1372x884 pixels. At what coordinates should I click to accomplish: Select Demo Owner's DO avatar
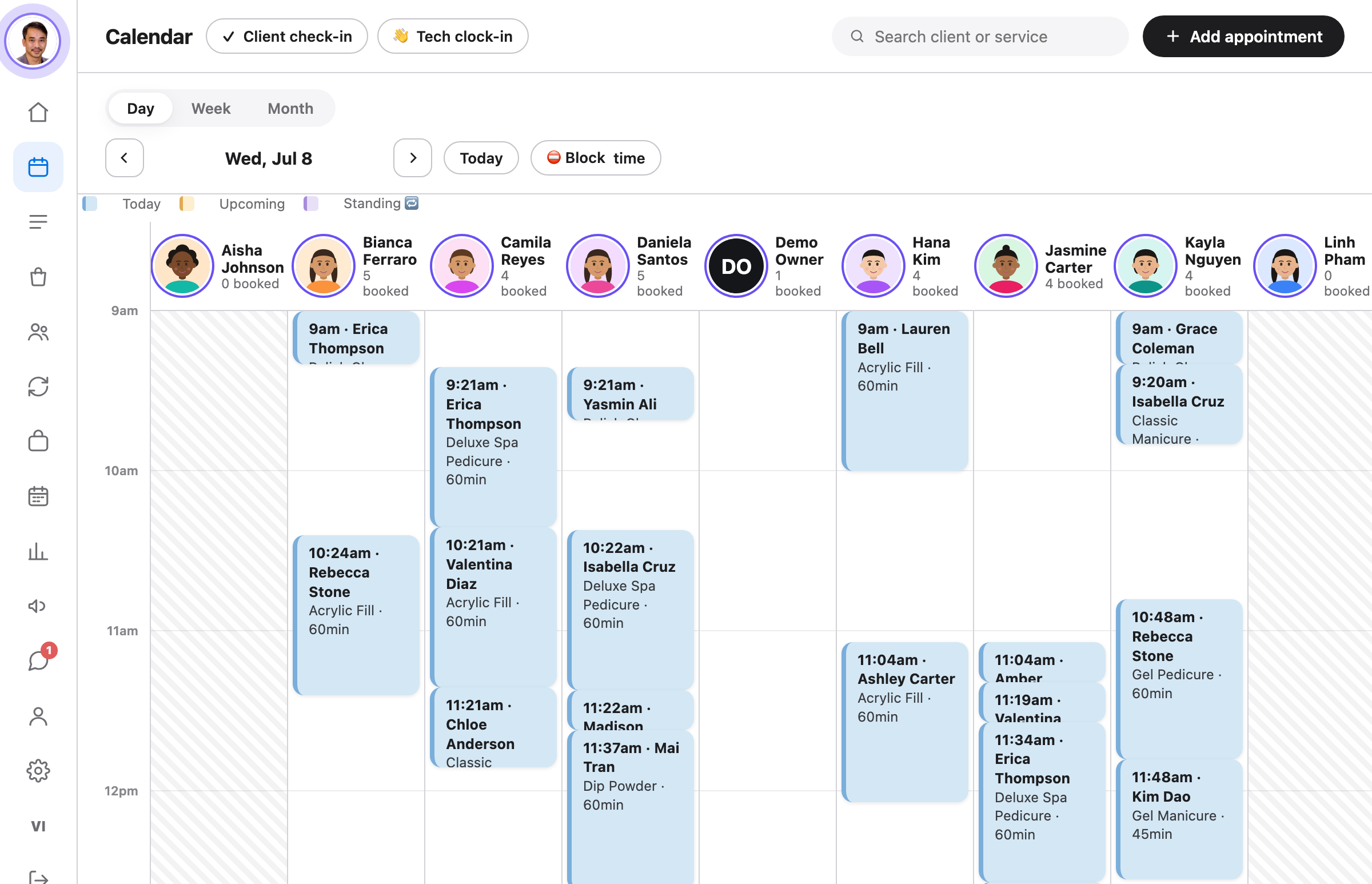pos(736,266)
